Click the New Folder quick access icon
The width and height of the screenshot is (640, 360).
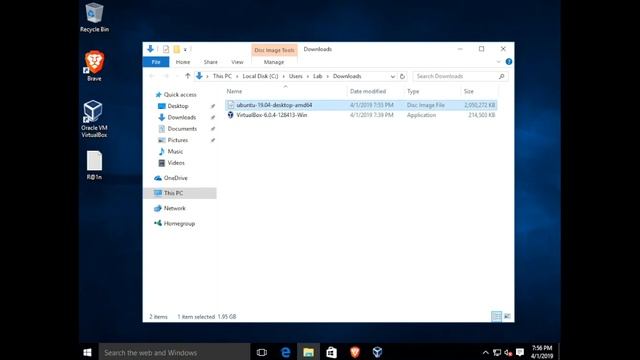point(176,49)
